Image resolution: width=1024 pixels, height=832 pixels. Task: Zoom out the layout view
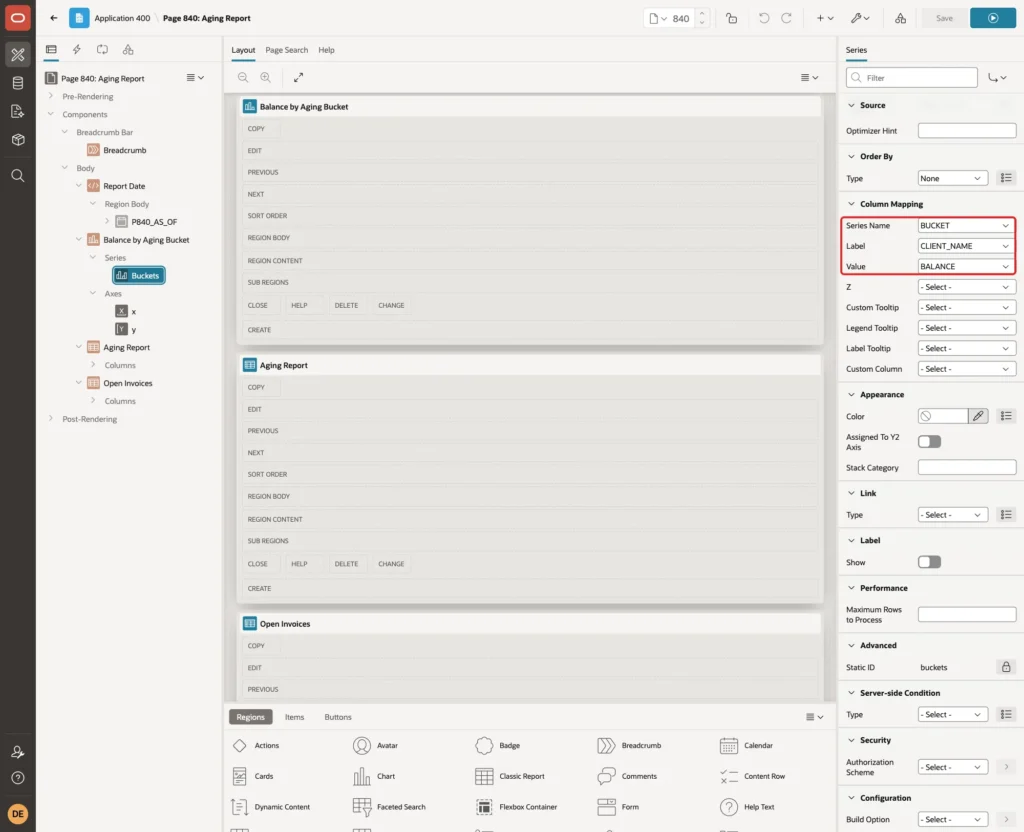(243, 78)
